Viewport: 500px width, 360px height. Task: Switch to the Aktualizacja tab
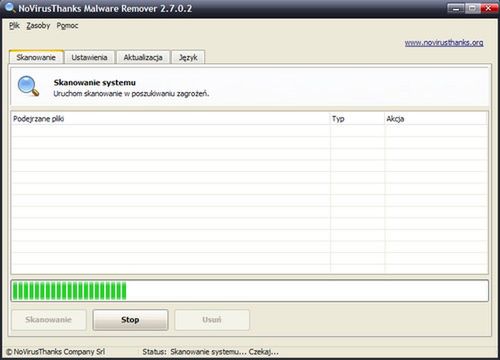[143, 57]
